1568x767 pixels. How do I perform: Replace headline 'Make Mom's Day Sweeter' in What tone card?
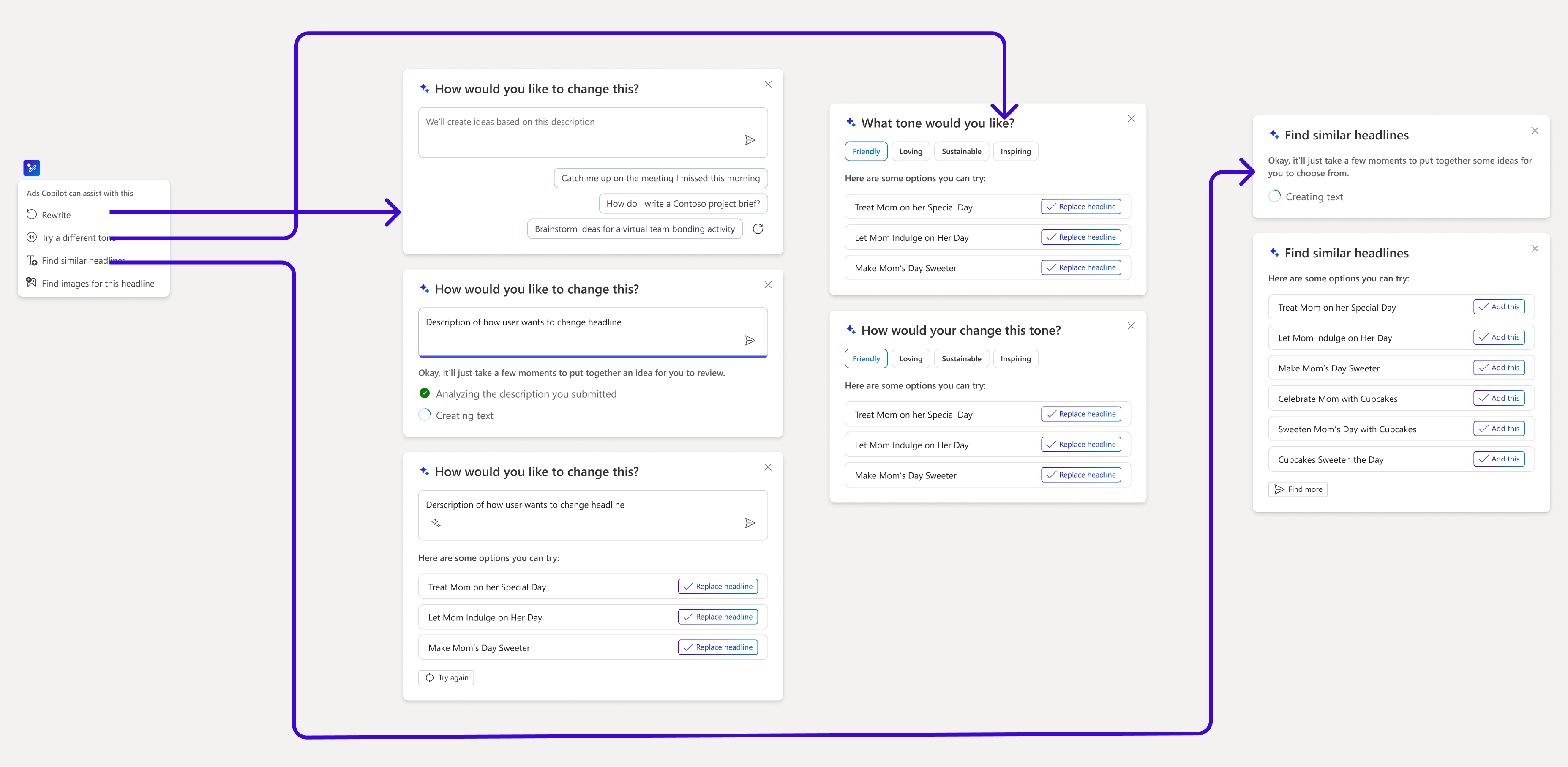(x=1081, y=267)
